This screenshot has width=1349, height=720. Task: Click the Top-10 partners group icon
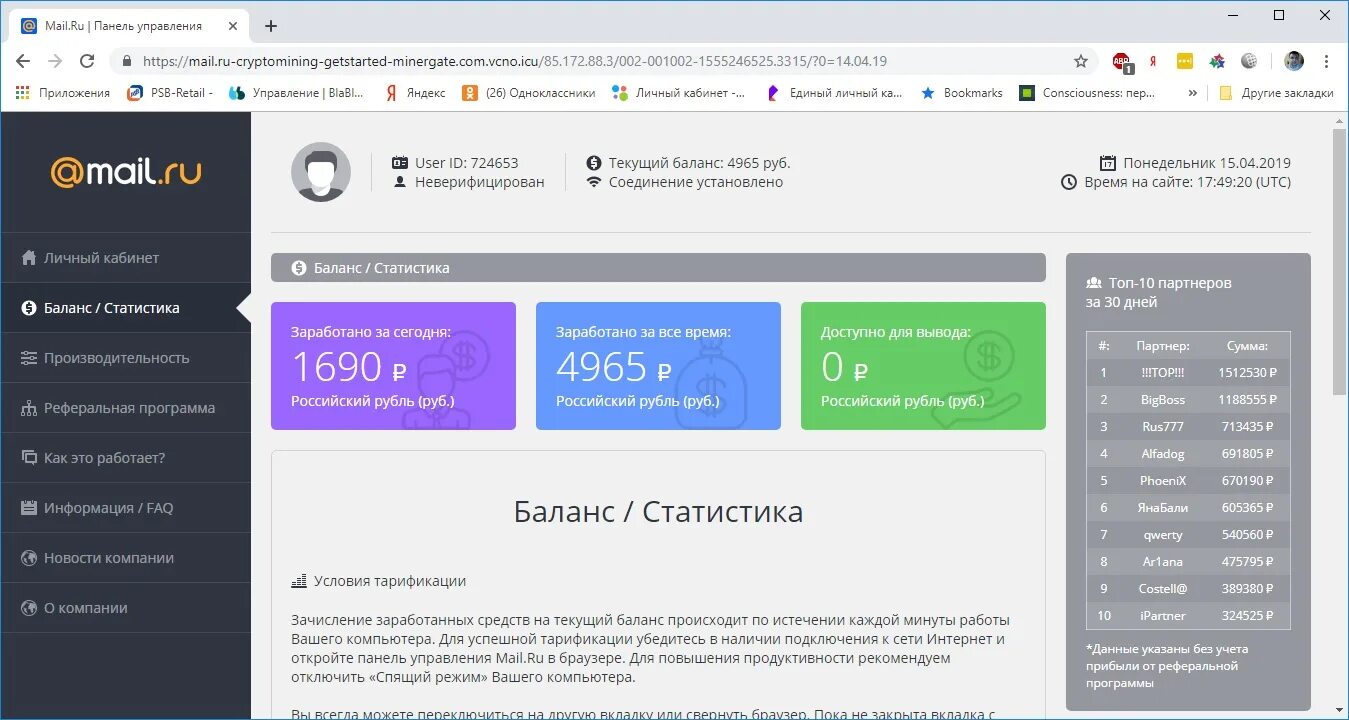pyautogui.click(x=1094, y=283)
